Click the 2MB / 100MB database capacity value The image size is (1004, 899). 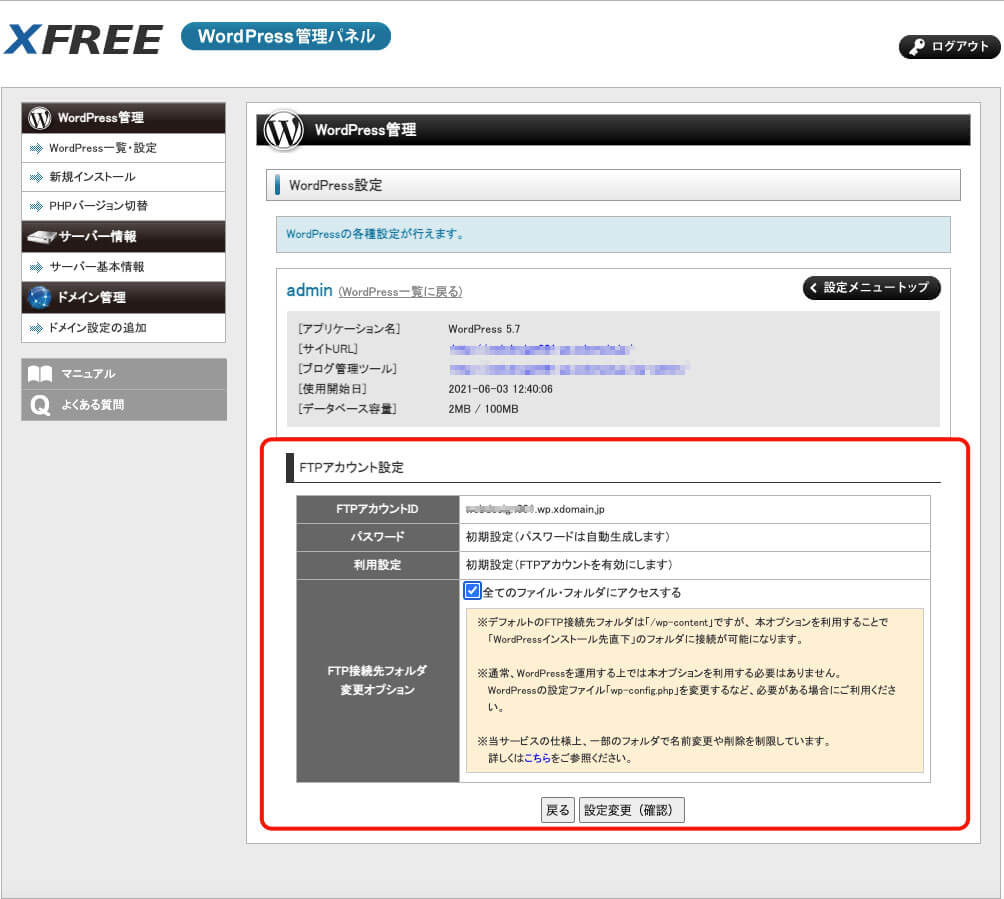483,409
